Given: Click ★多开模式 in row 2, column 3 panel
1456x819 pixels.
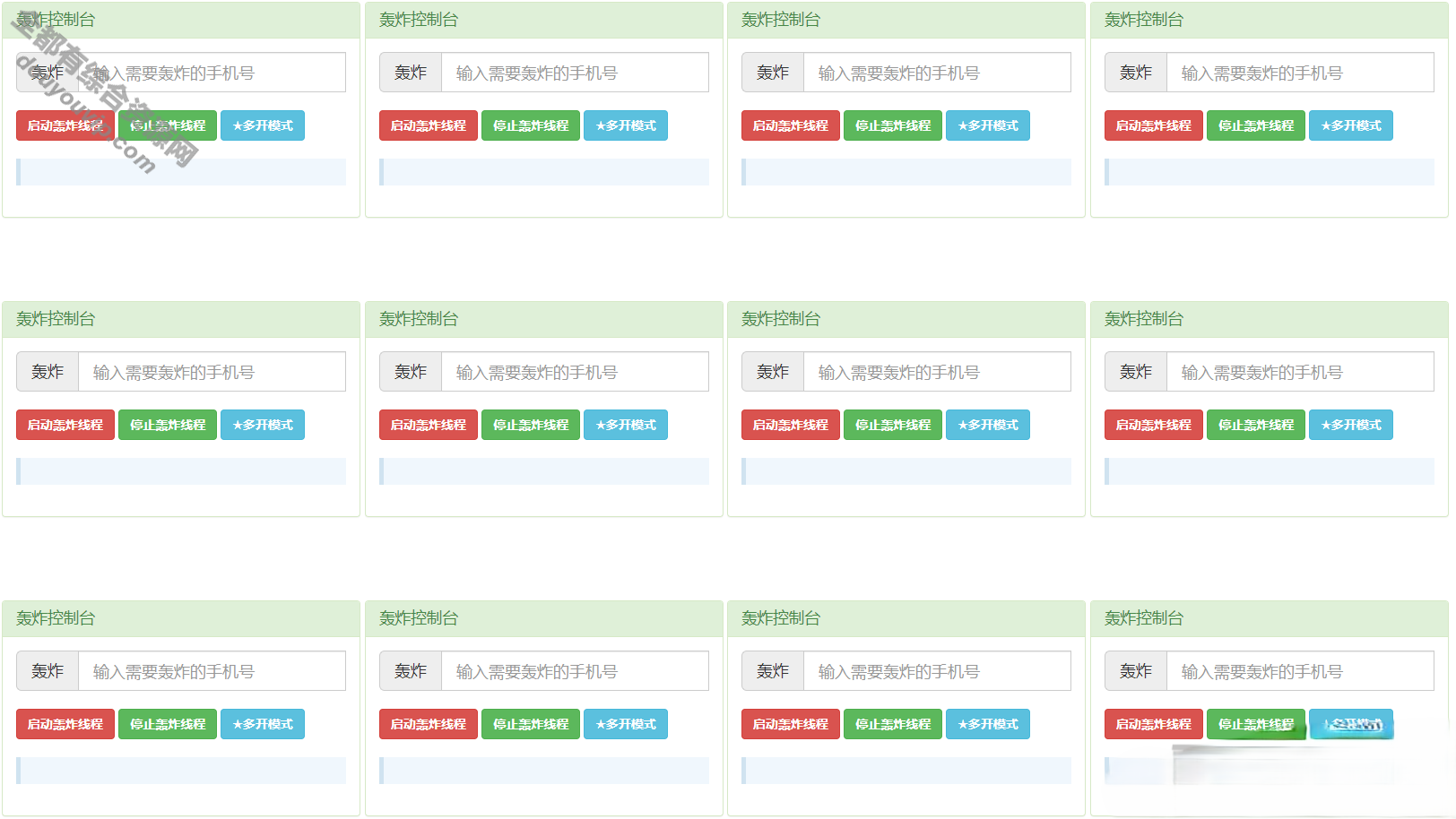Looking at the screenshot, I should tap(988, 425).
